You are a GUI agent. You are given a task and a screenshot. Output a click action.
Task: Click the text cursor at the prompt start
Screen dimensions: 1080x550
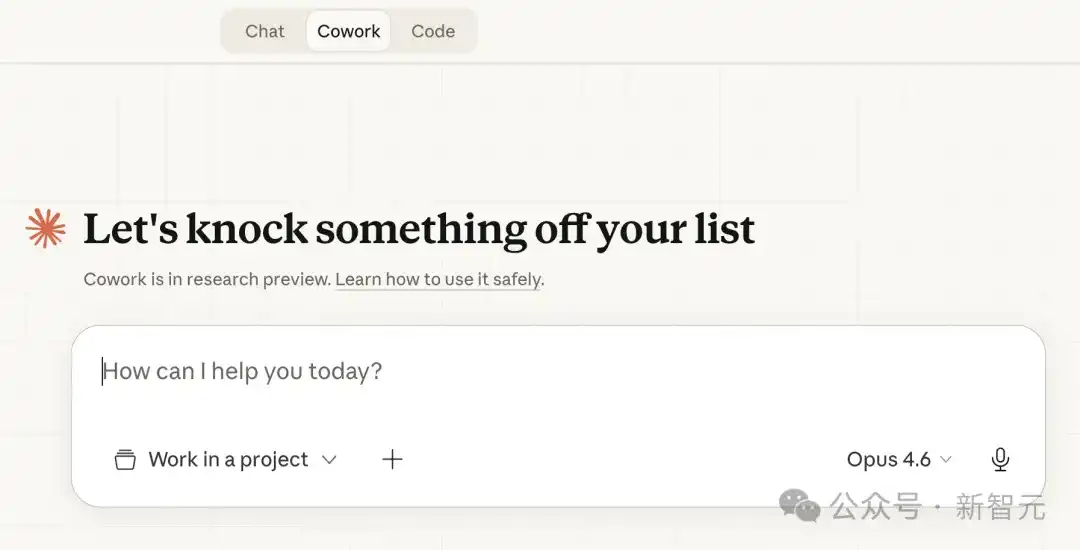[x=102, y=372]
